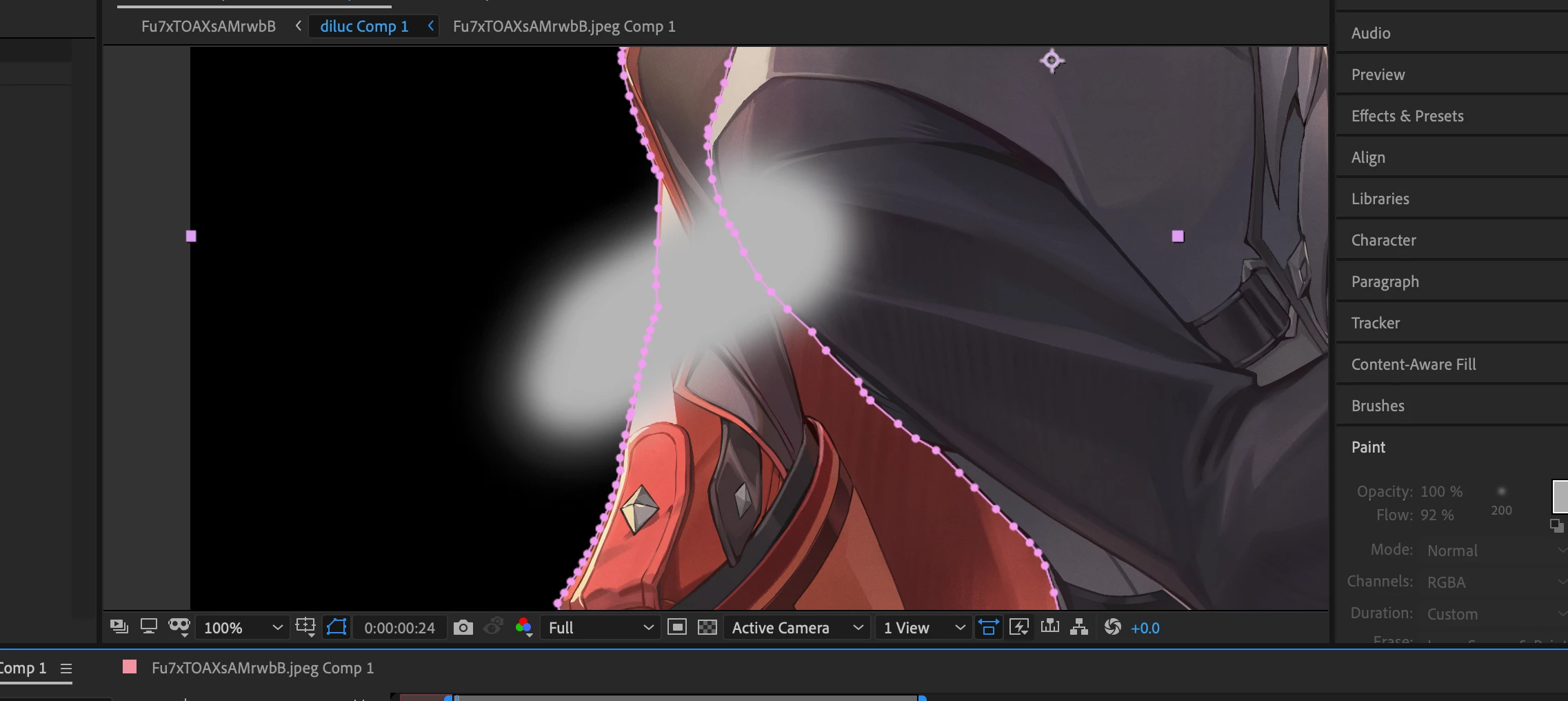Click the pink label square on timeline tab
The height and width of the screenshot is (701, 1568).
pos(129,667)
